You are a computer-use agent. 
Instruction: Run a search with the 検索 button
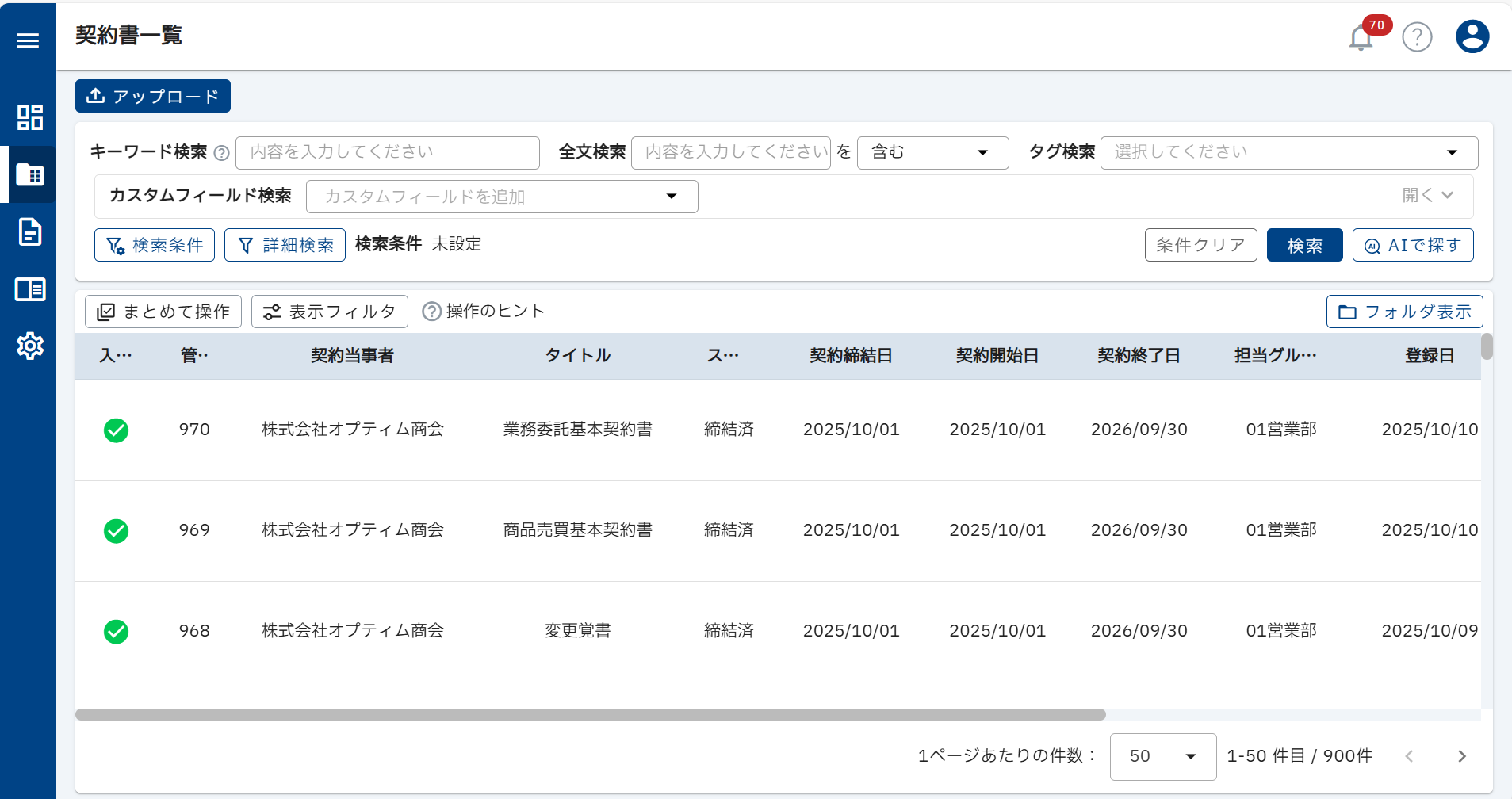pos(1304,245)
